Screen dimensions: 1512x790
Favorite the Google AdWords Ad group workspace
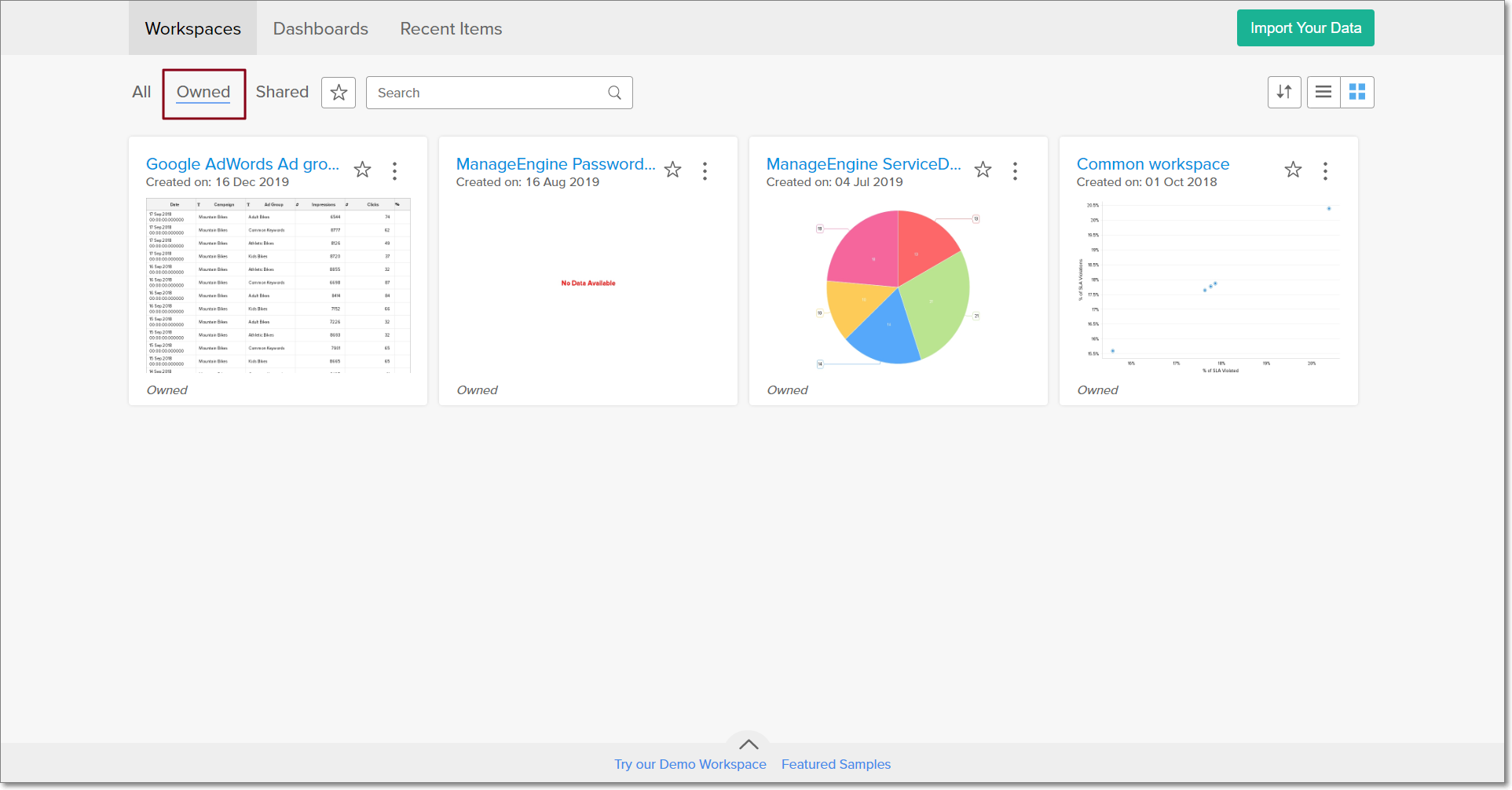(x=362, y=170)
